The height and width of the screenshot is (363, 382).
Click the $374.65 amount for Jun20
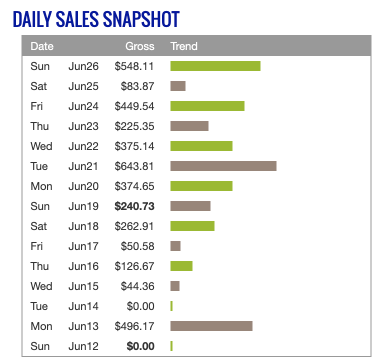pyautogui.click(x=134, y=186)
